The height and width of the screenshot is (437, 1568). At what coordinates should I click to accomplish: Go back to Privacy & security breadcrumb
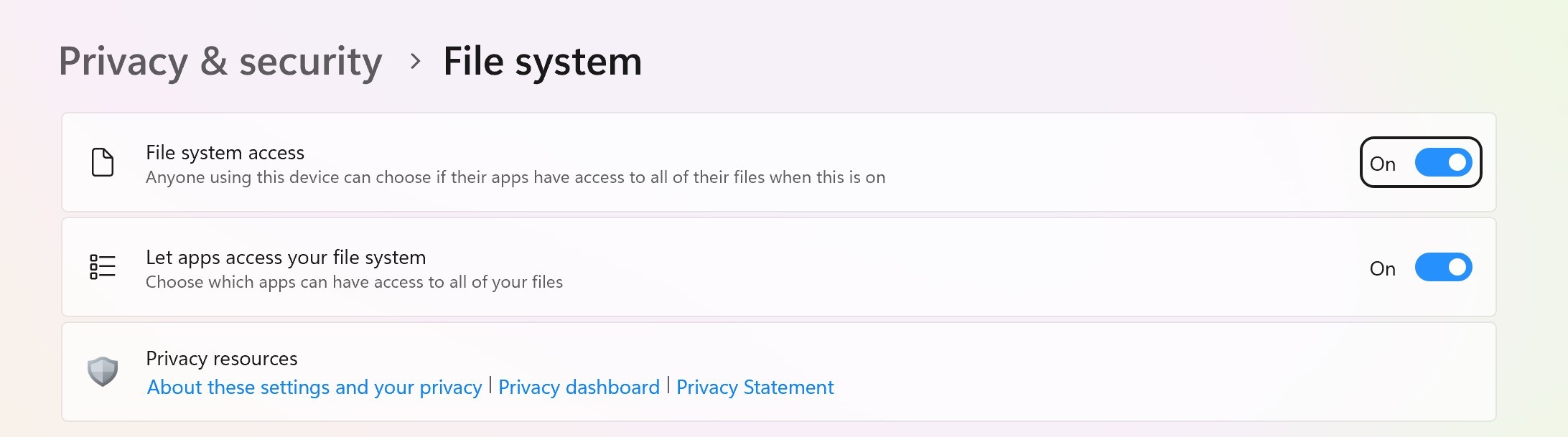(220, 62)
